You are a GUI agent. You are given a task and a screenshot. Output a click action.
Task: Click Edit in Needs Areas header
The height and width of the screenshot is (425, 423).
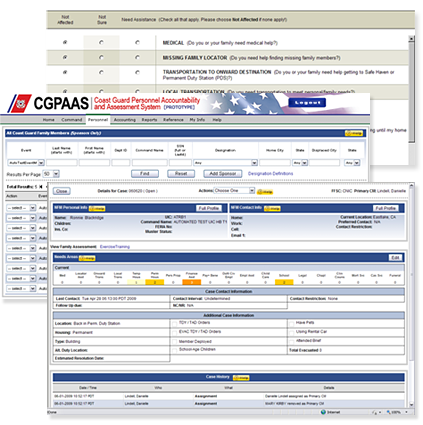[396, 258]
